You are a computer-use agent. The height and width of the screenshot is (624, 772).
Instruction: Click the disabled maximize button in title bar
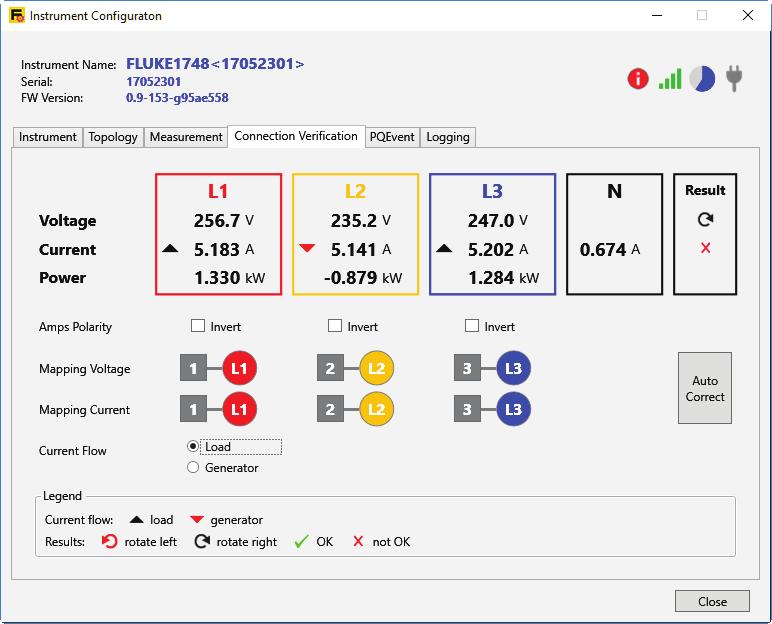click(x=702, y=15)
